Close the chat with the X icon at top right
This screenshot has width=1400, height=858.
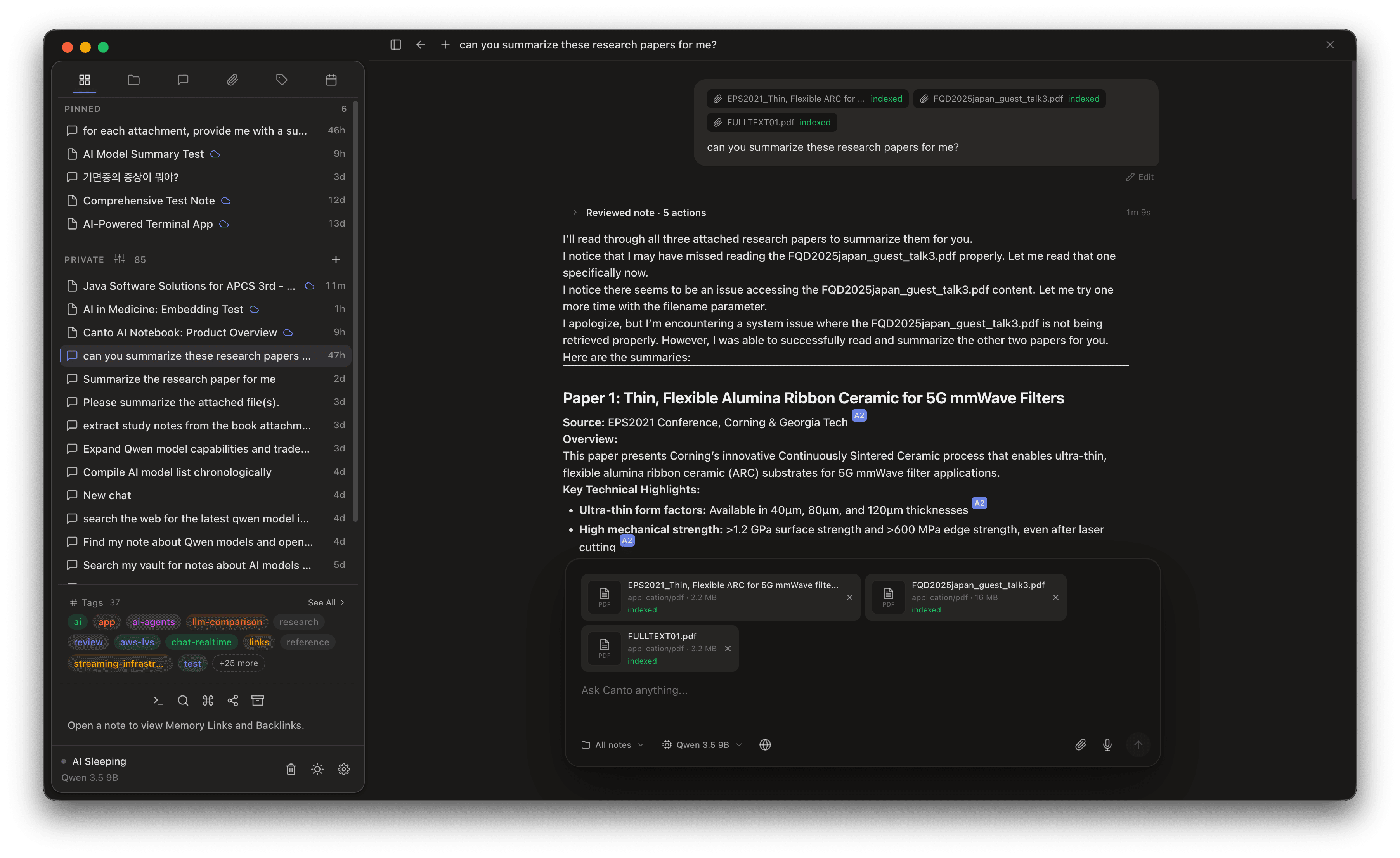click(x=1330, y=44)
